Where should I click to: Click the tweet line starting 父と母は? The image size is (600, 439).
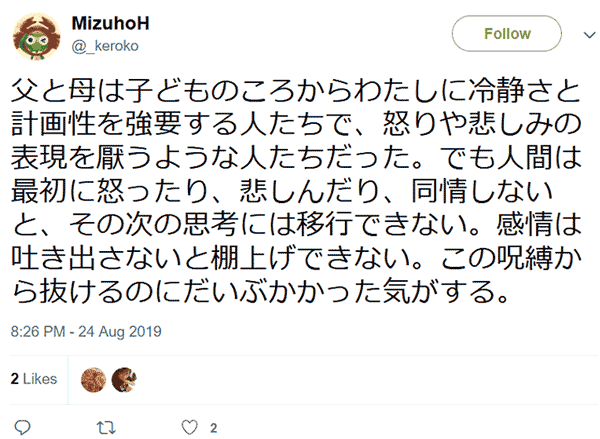[x=296, y=94]
